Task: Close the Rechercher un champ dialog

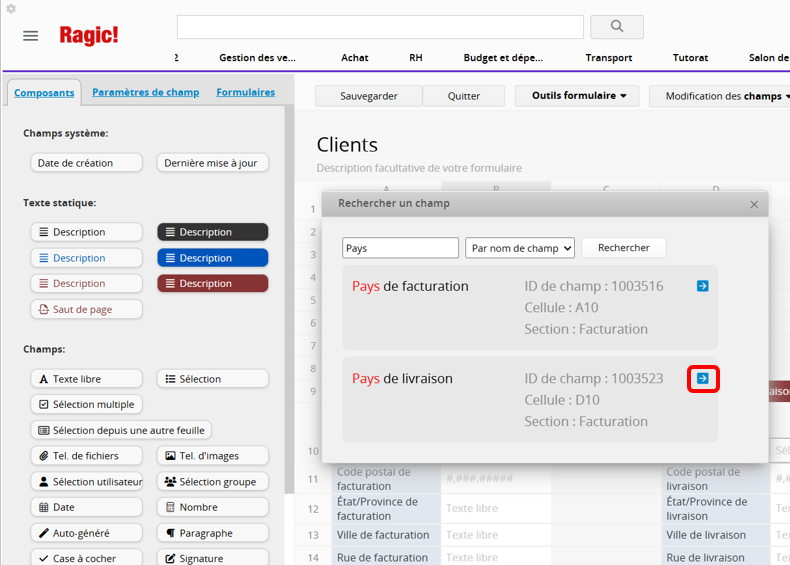Action: coord(754,204)
